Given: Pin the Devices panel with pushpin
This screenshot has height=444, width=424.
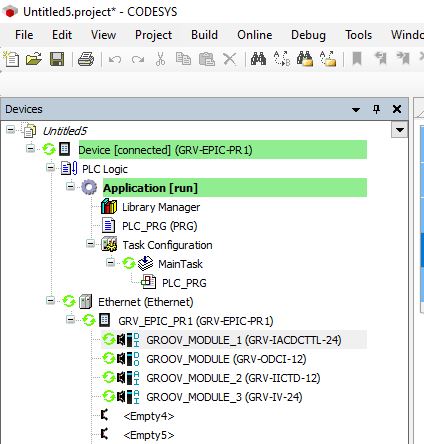Looking at the screenshot, I should click(x=376, y=109).
